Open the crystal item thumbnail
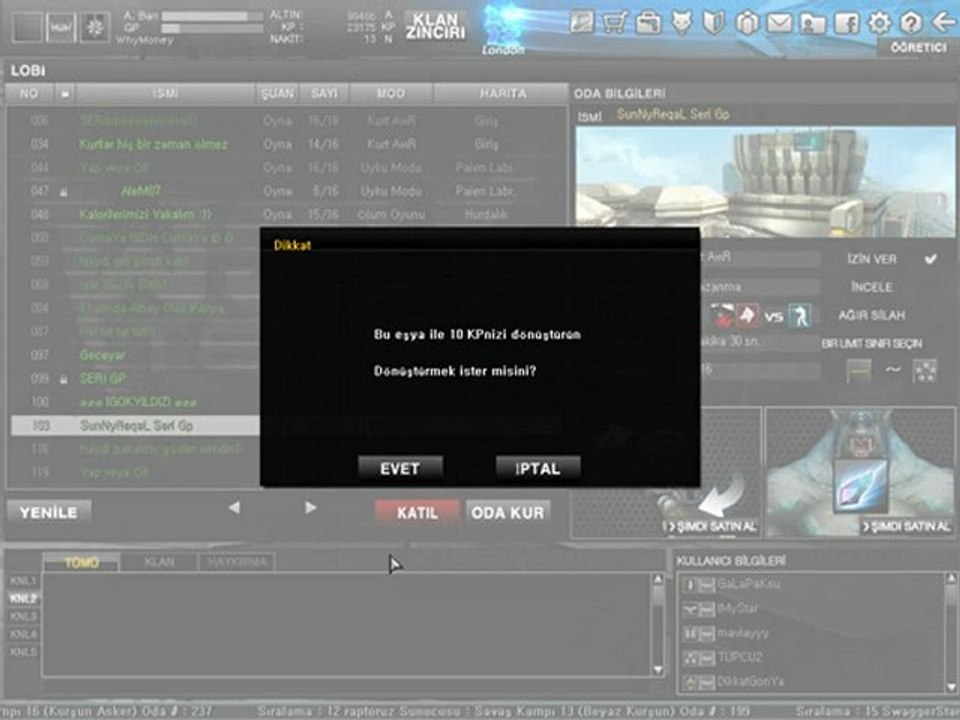This screenshot has height=720, width=960. point(861,485)
